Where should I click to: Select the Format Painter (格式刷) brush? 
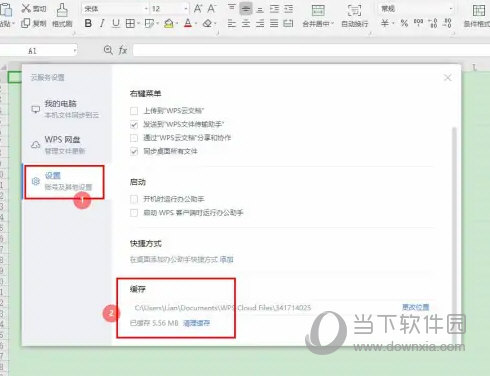pyautogui.click(x=62, y=10)
